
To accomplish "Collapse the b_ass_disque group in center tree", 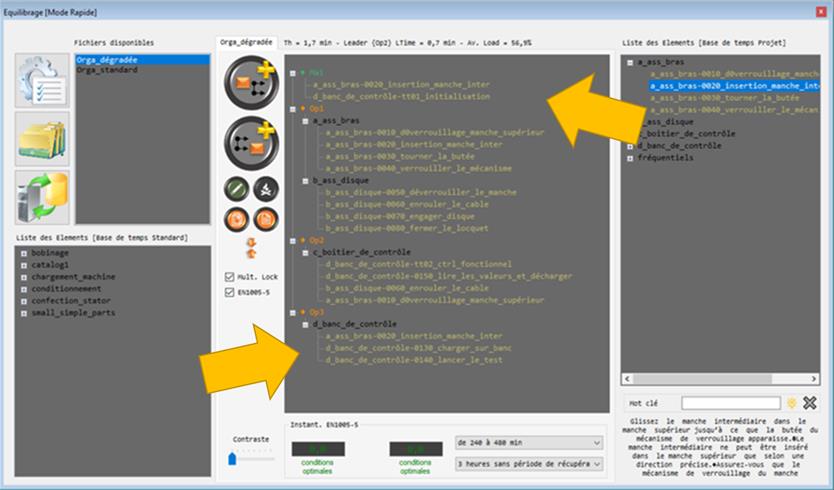I will (x=305, y=181).
